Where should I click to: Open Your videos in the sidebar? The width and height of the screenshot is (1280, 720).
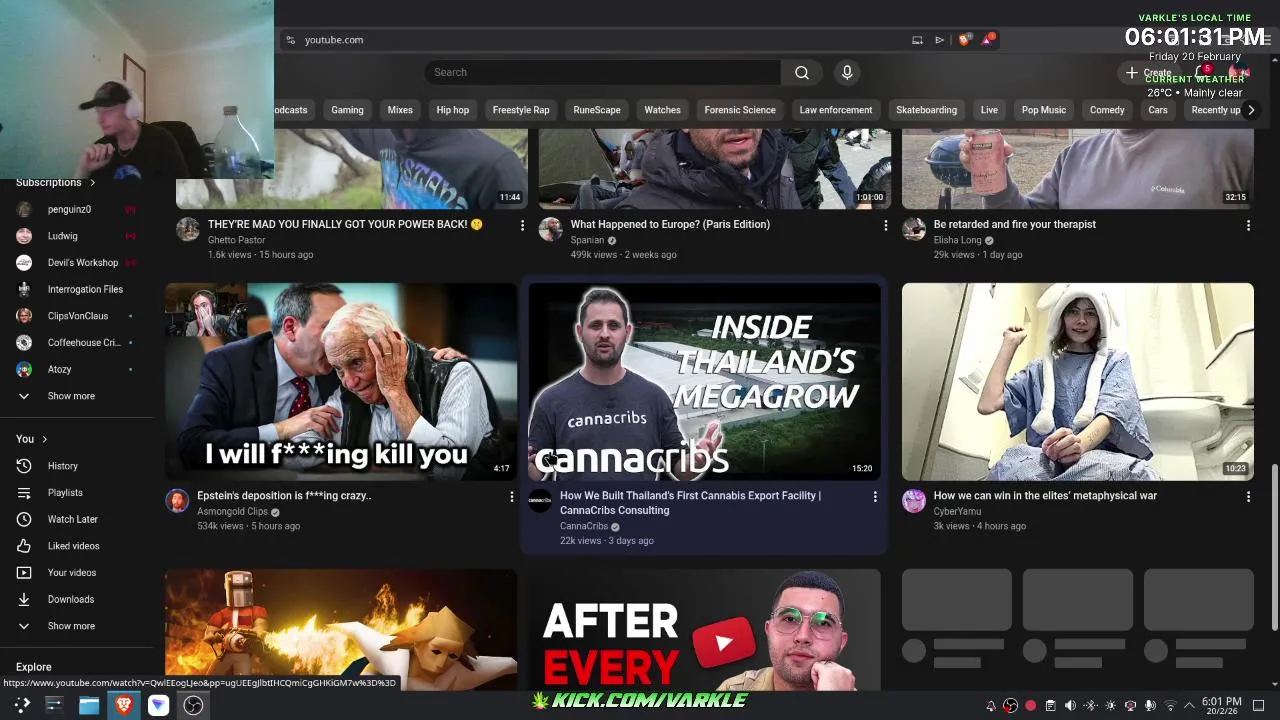pyautogui.click(x=75, y=573)
